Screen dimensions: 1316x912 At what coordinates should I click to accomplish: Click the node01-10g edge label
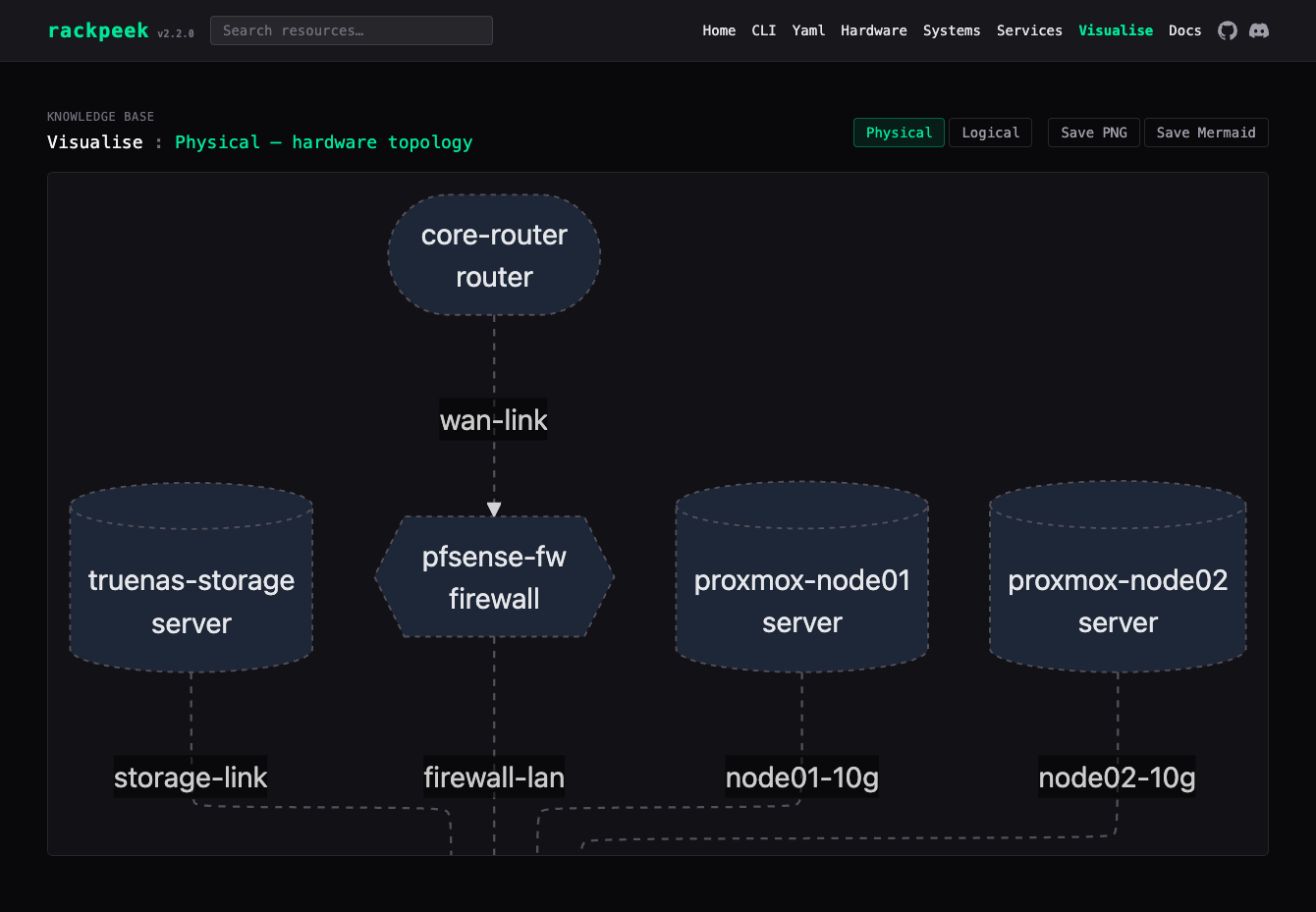[802, 778]
